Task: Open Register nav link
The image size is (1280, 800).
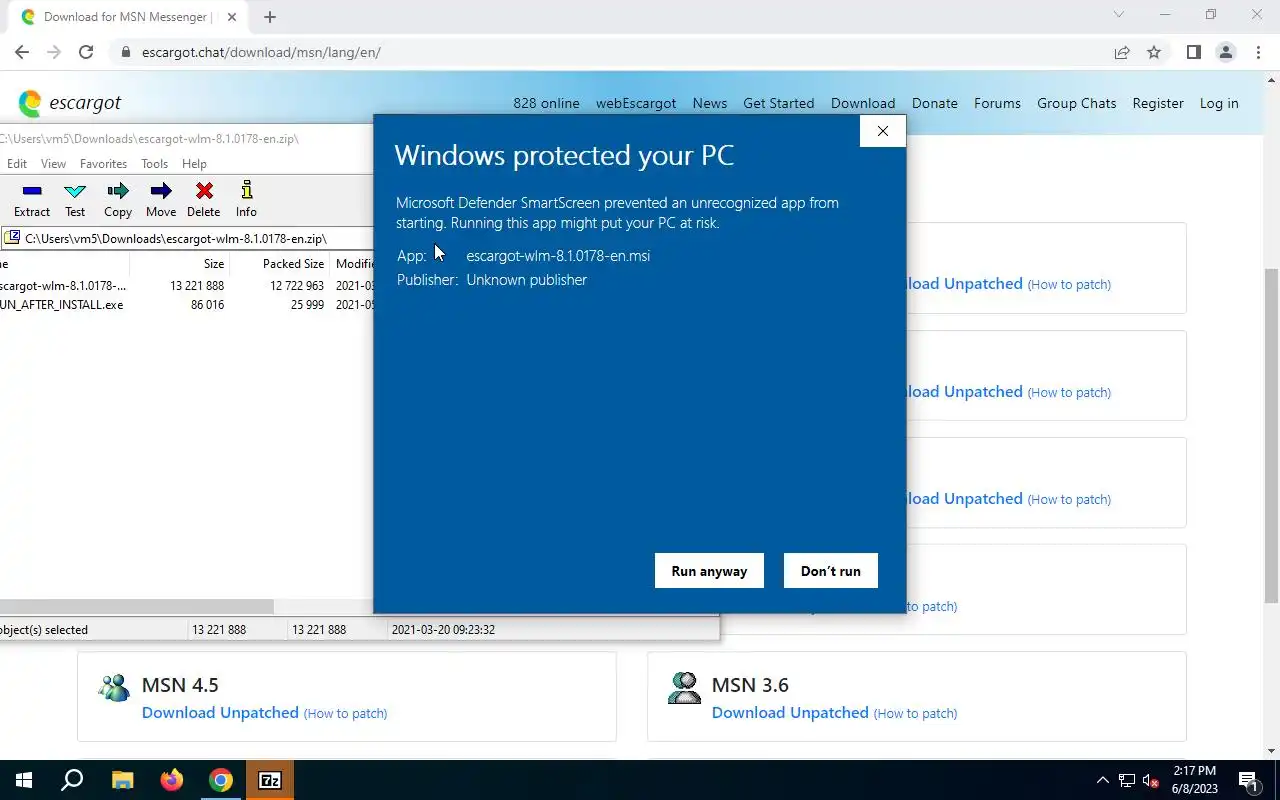Action: (x=1158, y=103)
